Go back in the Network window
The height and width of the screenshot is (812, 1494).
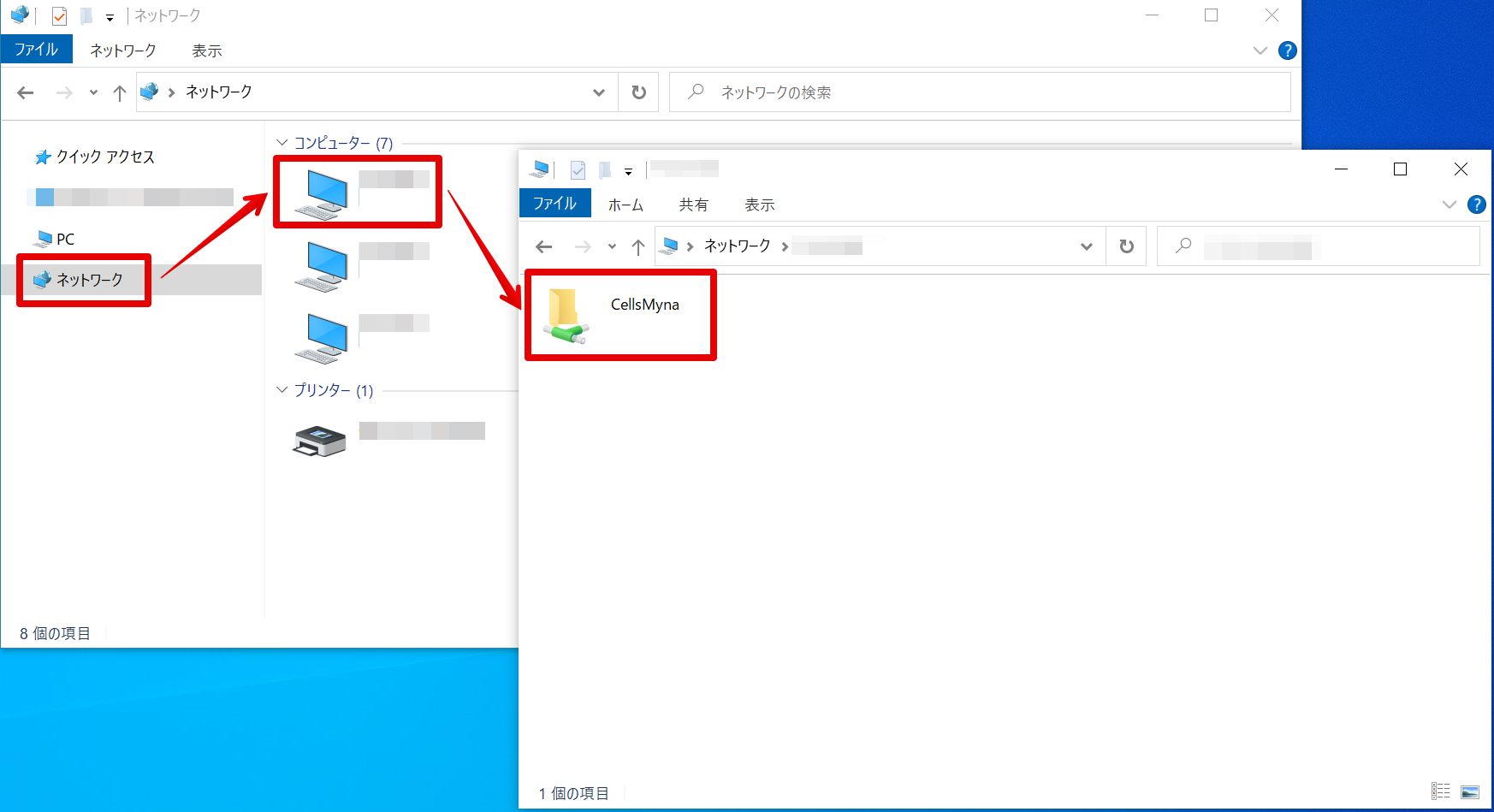coord(26,92)
